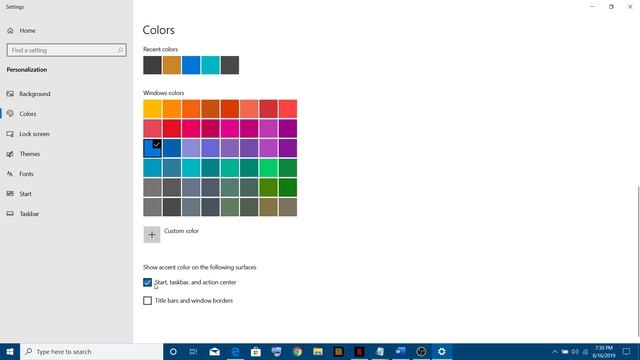The height and width of the screenshot is (360, 640).
Task: Restore down the Settings window
Action: click(611, 7)
